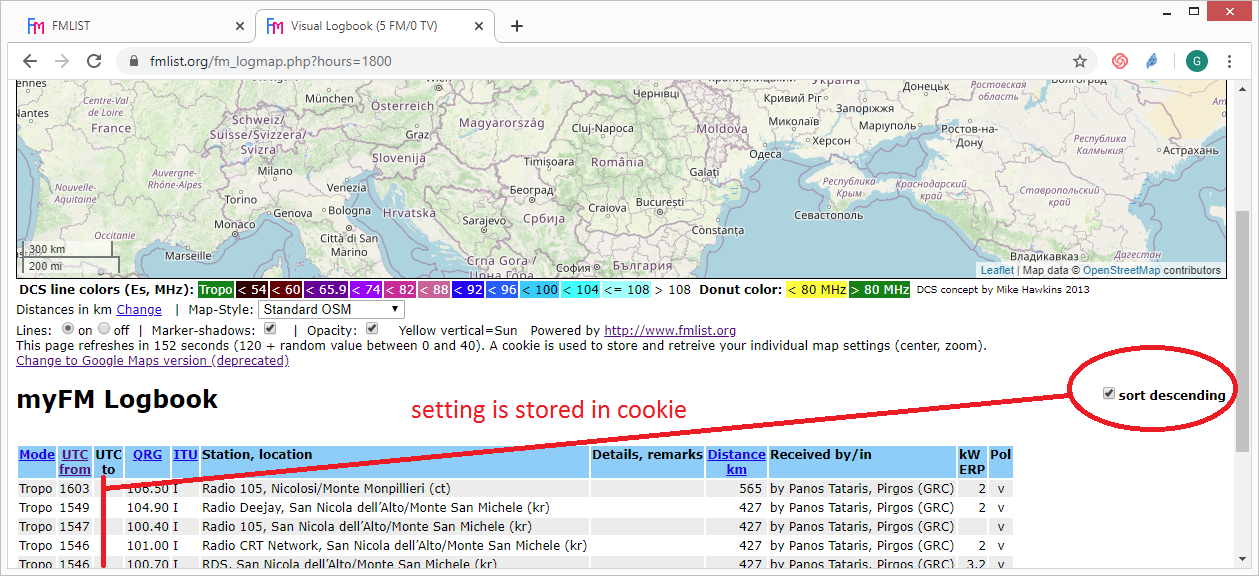Turn map lines on
This screenshot has height=576, width=1259.
click(69, 329)
